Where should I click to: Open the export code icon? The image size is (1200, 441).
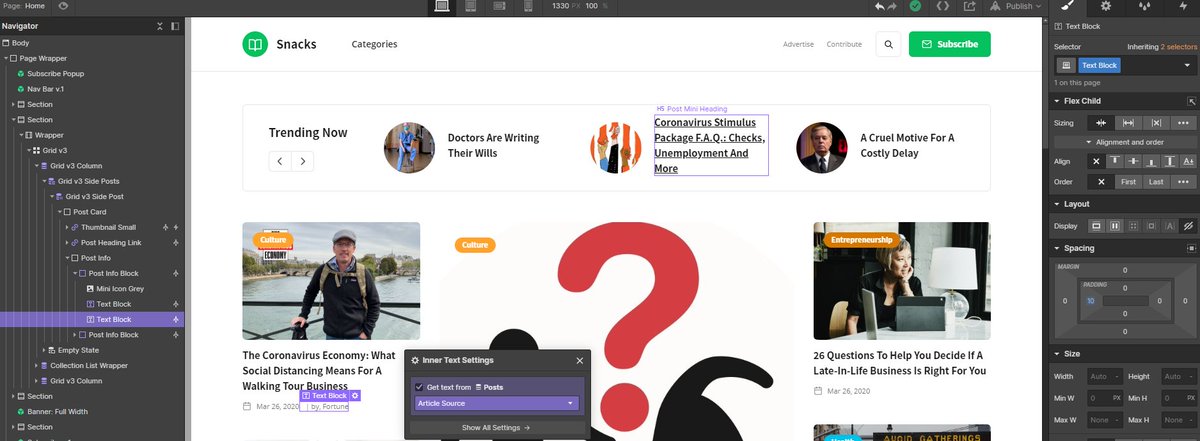coord(942,6)
